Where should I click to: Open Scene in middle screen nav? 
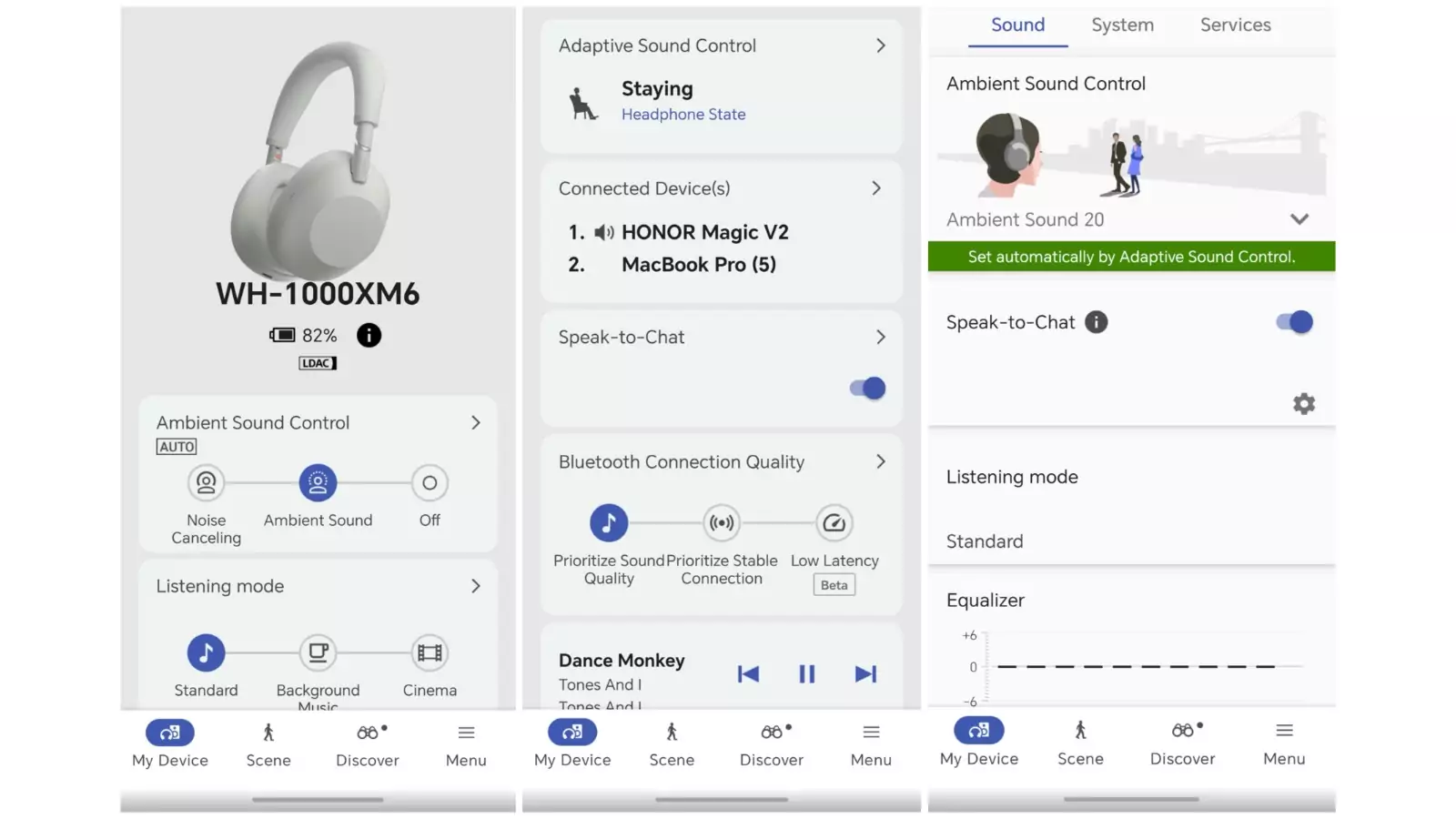click(672, 744)
